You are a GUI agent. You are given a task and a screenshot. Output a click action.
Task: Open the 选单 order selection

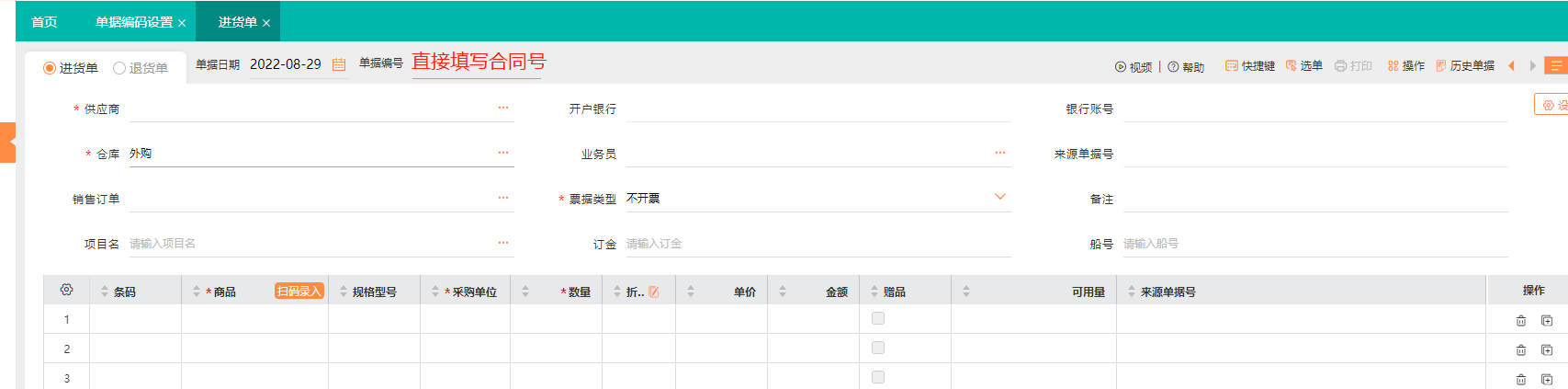[1304, 66]
